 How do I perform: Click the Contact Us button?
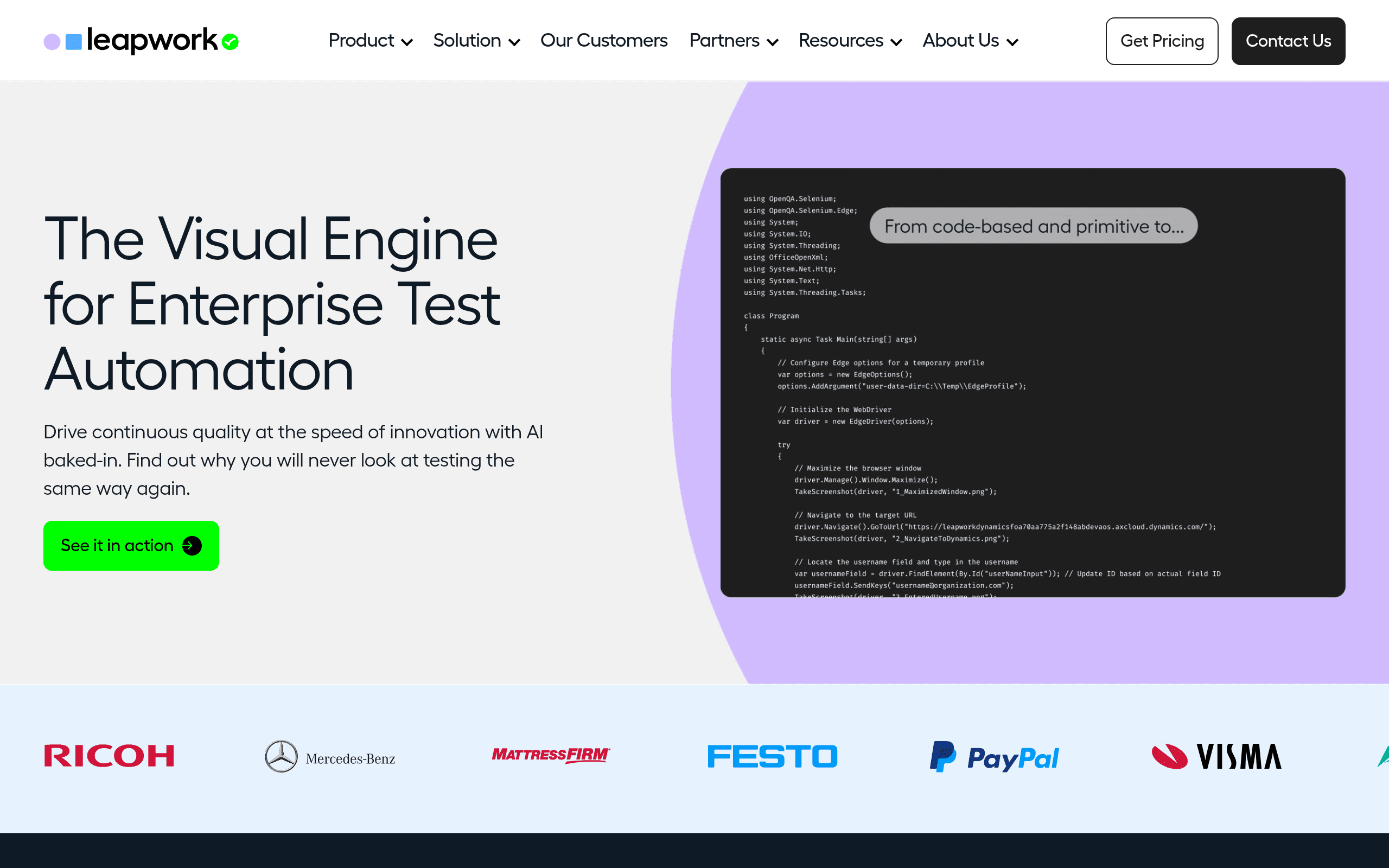click(1288, 41)
